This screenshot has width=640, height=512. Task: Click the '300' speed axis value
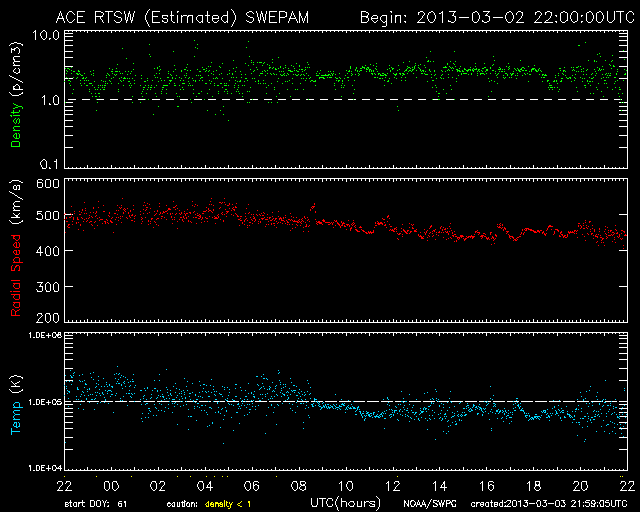pyautogui.click(x=48, y=287)
